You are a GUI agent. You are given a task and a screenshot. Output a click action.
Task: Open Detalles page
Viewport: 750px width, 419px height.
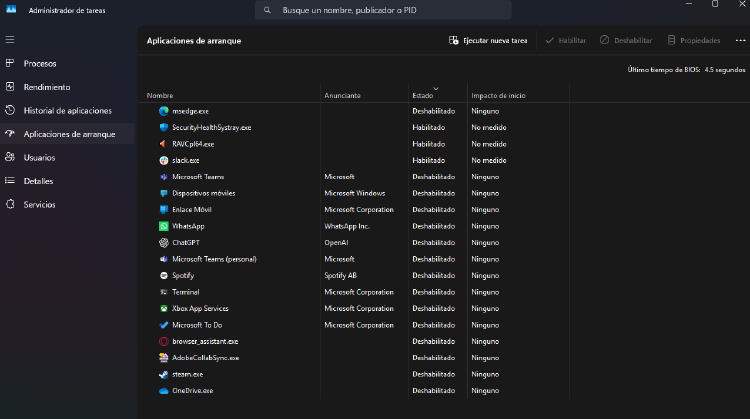click(68, 181)
